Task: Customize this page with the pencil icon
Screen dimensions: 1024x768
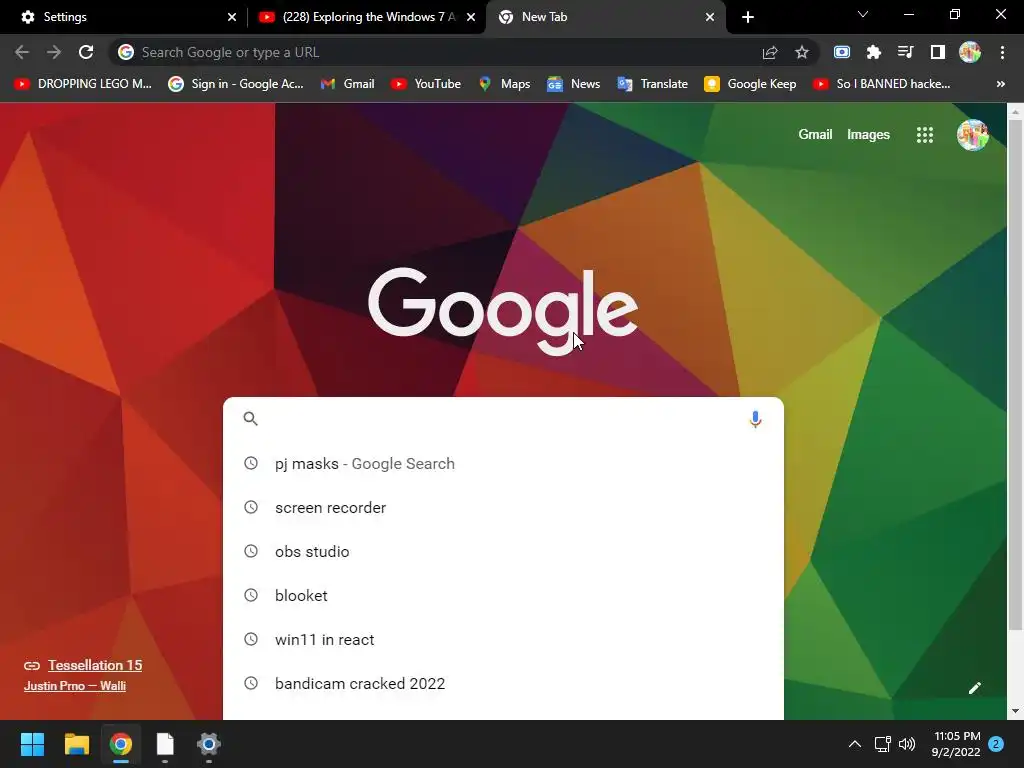Action: pyautogui.click(x=974, y=688)
